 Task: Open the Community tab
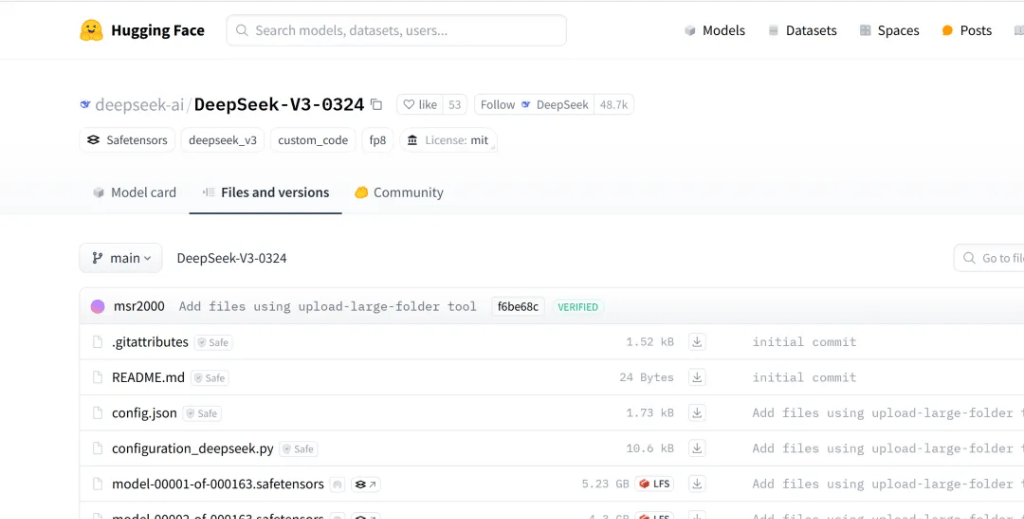click(398, 193)
